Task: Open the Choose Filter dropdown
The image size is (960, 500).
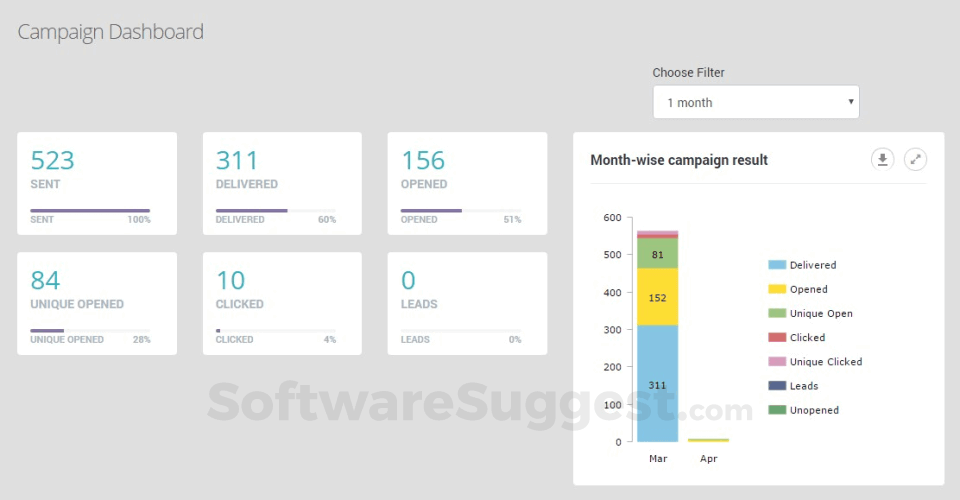Action: click(756, 102)
